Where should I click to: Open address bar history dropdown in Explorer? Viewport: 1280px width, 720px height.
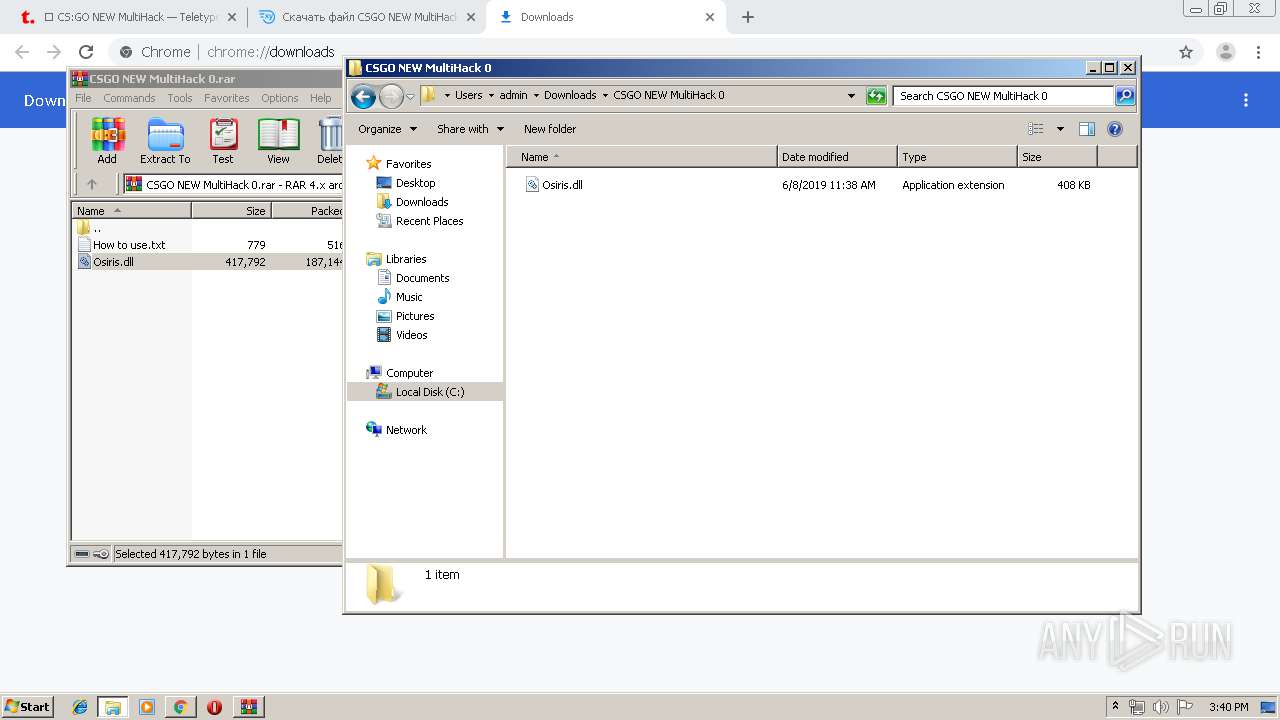[851, 96]
